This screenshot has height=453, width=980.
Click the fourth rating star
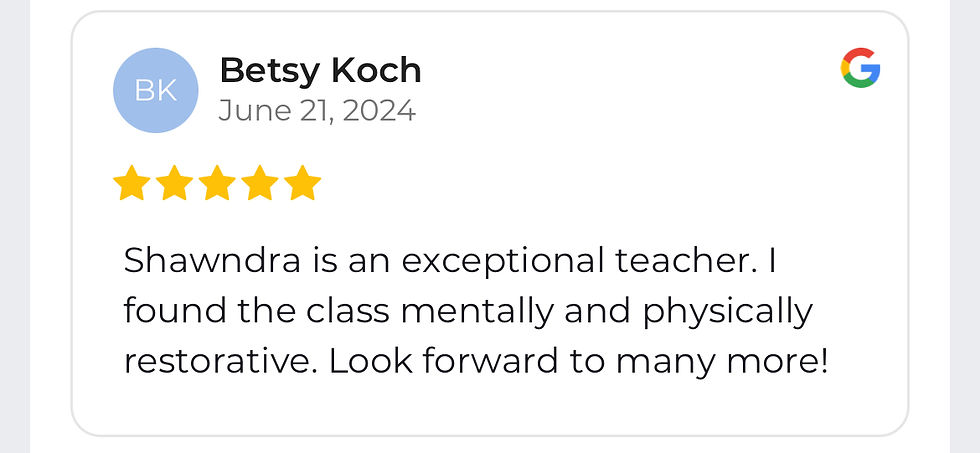(x=259, y=184)
